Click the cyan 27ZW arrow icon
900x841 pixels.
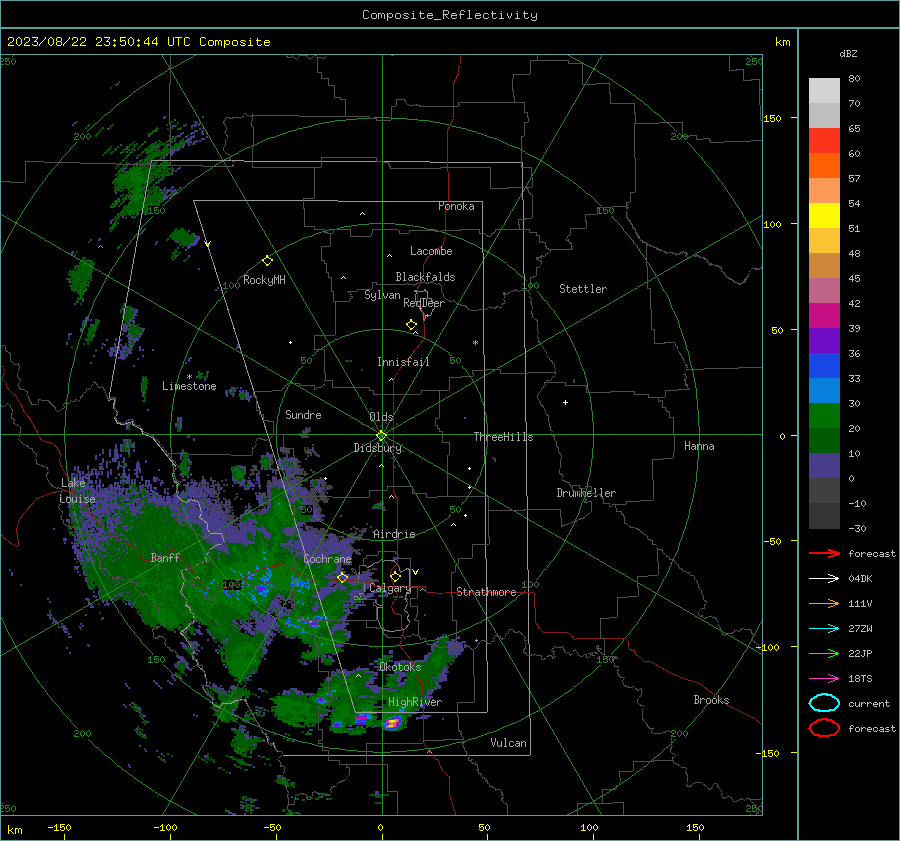[x=824, y=629]
